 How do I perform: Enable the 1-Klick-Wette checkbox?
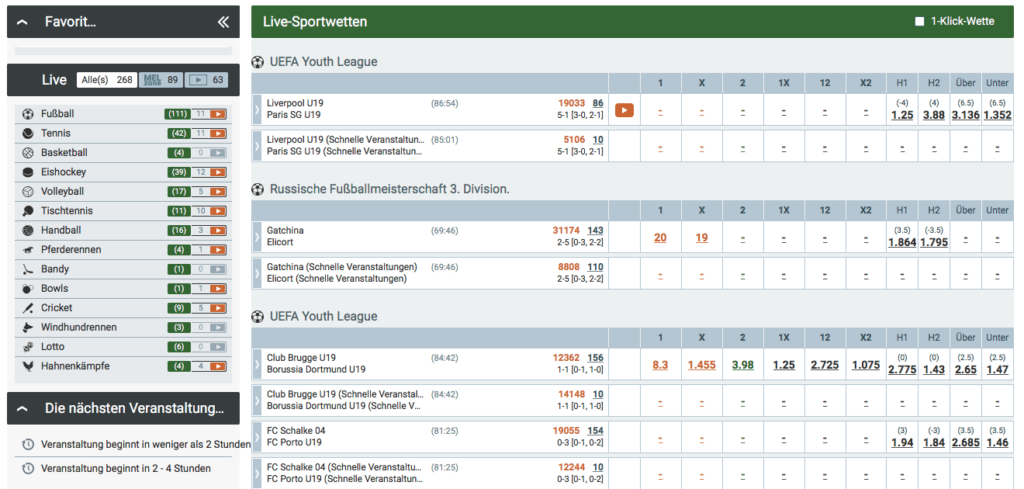(920, 22)
